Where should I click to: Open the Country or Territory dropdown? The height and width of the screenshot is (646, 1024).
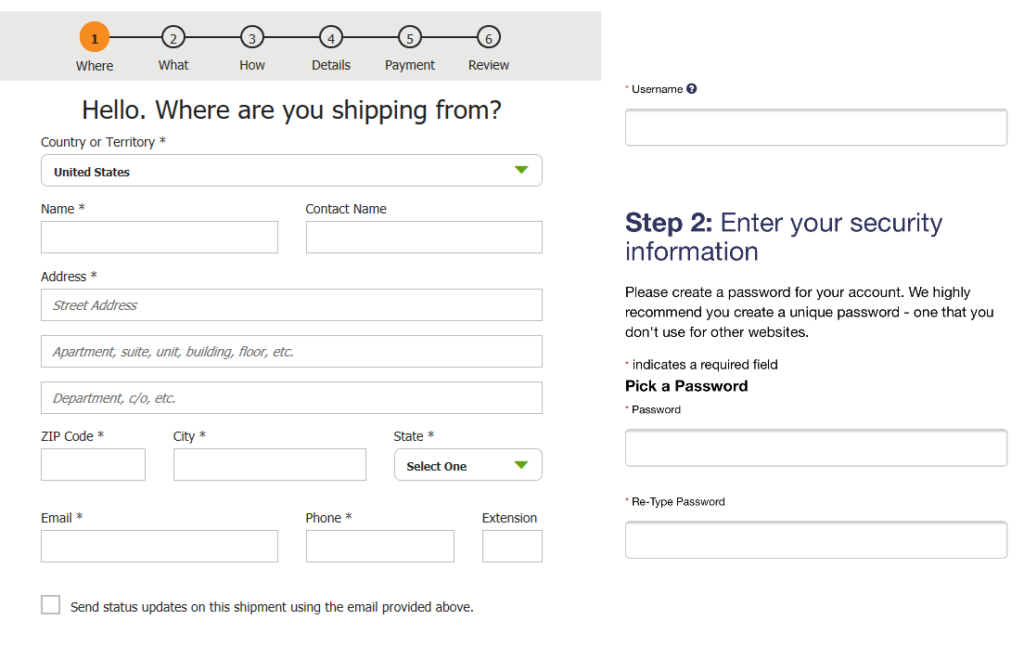pos(291,170)
